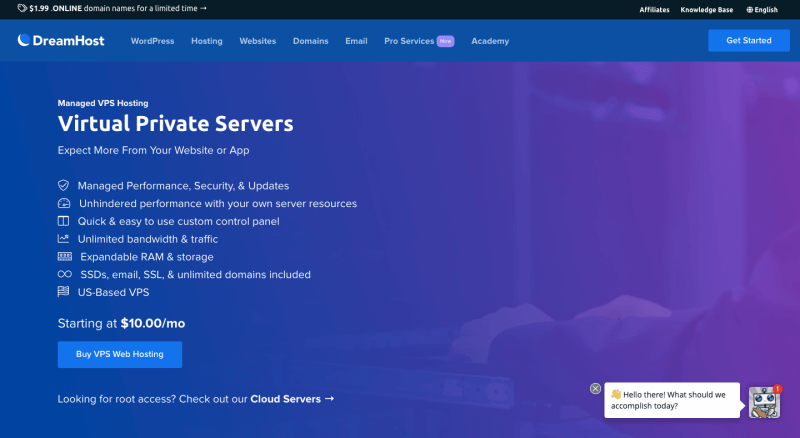The height and width of the screenshot is (438, 800).
Task: Open the Pro Services menu
Action: click(x=409, y=41)
